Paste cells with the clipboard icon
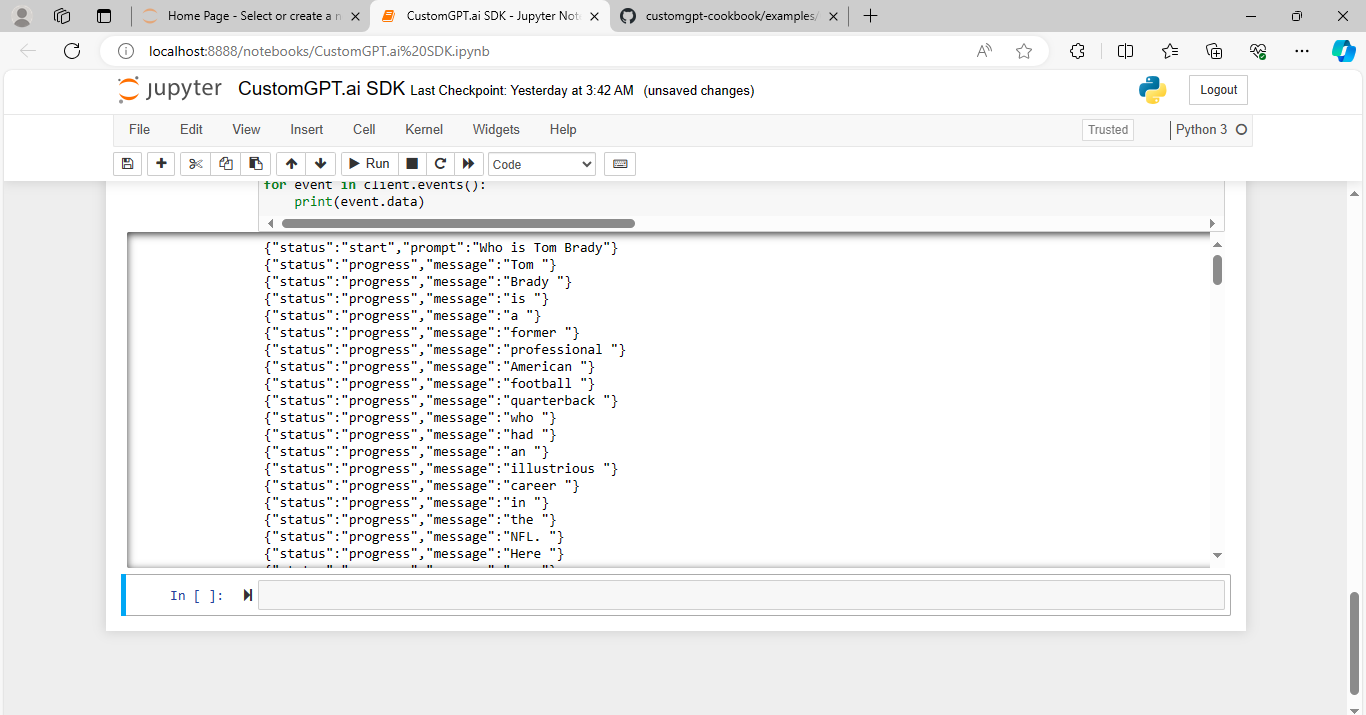The width and height of the screenshot is (1366, 715). pyautogui.click(x=255, y=163)
